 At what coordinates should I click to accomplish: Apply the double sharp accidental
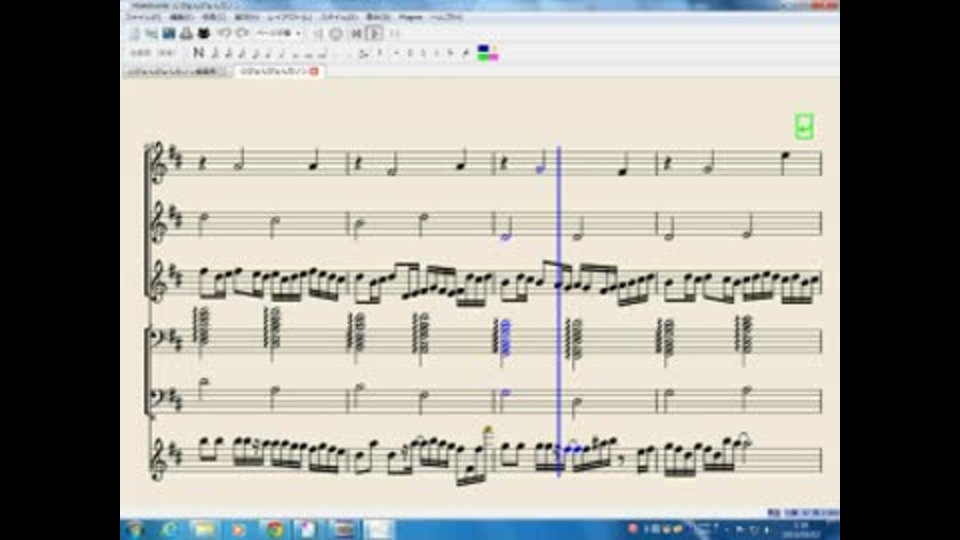396,53
